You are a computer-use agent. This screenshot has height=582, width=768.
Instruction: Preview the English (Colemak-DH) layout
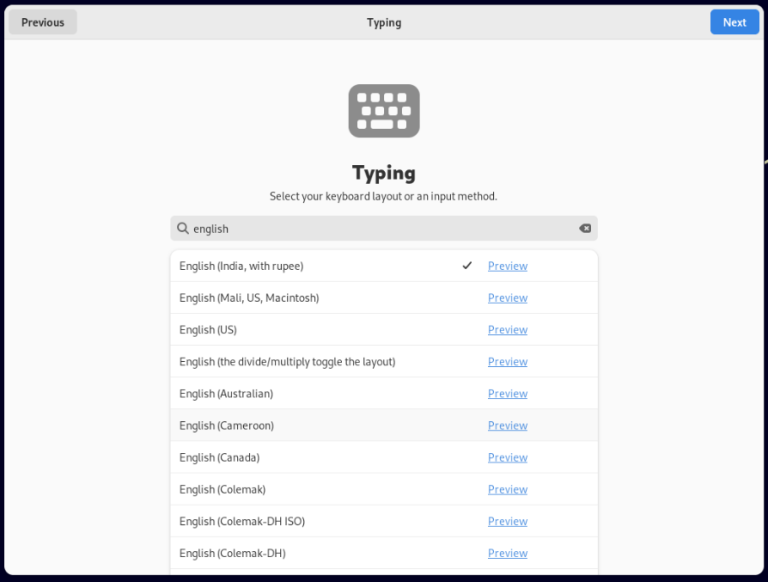coord(507,554)
